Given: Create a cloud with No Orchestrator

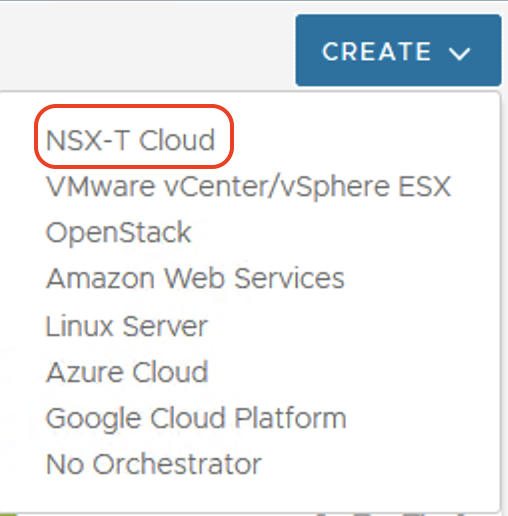Looking at the screenshot, I should point(154,464).
